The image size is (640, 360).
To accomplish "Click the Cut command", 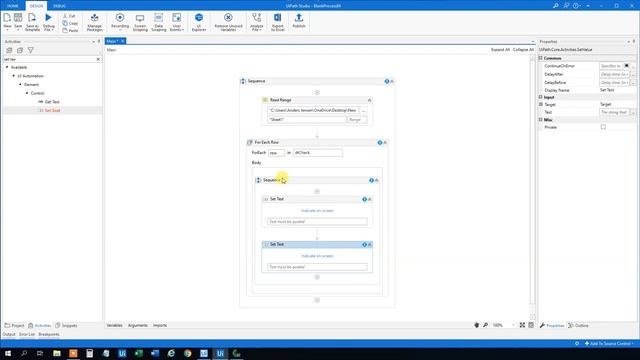I will (x=70, y=16).
